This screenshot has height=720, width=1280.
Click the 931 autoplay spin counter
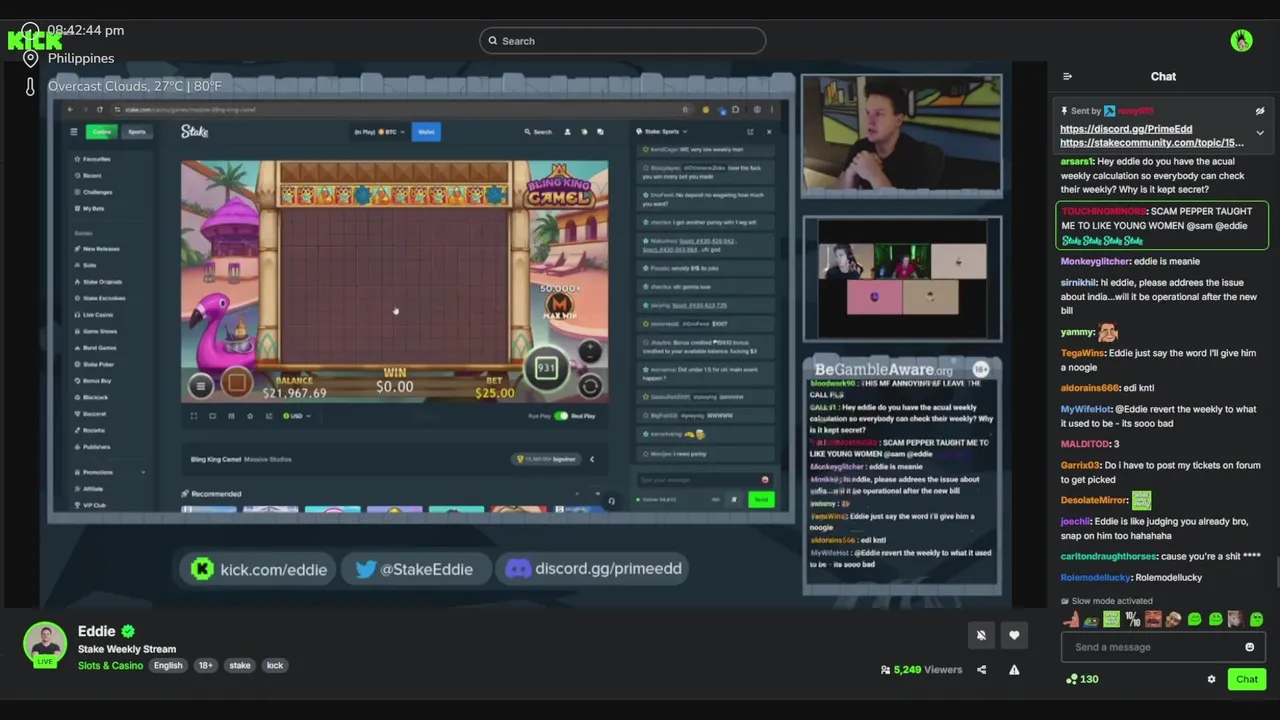546,368
